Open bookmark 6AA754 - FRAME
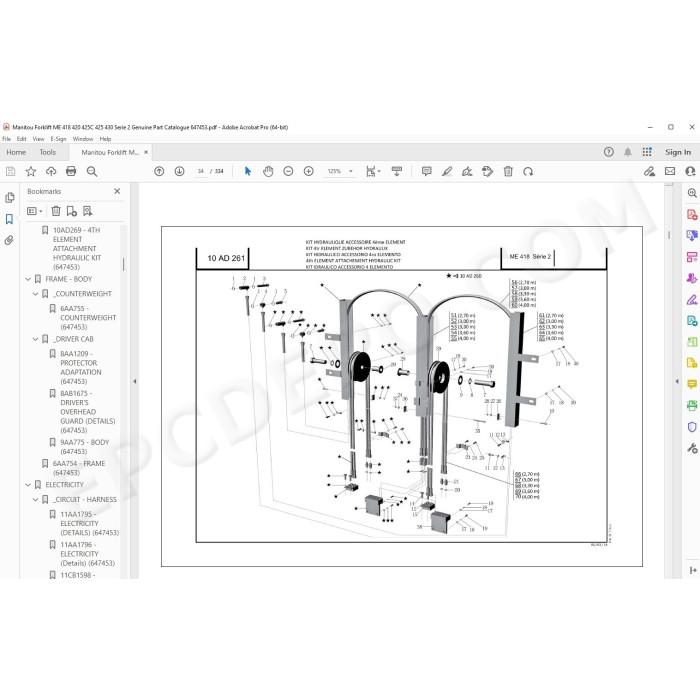Viewport: 700px width, 700px height. 79,468
